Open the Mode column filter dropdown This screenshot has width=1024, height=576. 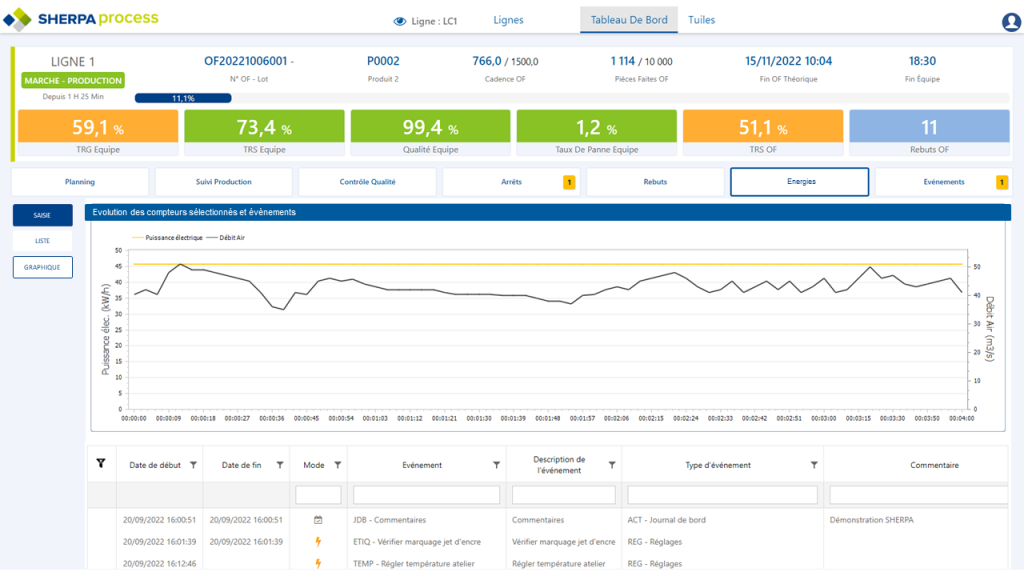tap(337, 464)
